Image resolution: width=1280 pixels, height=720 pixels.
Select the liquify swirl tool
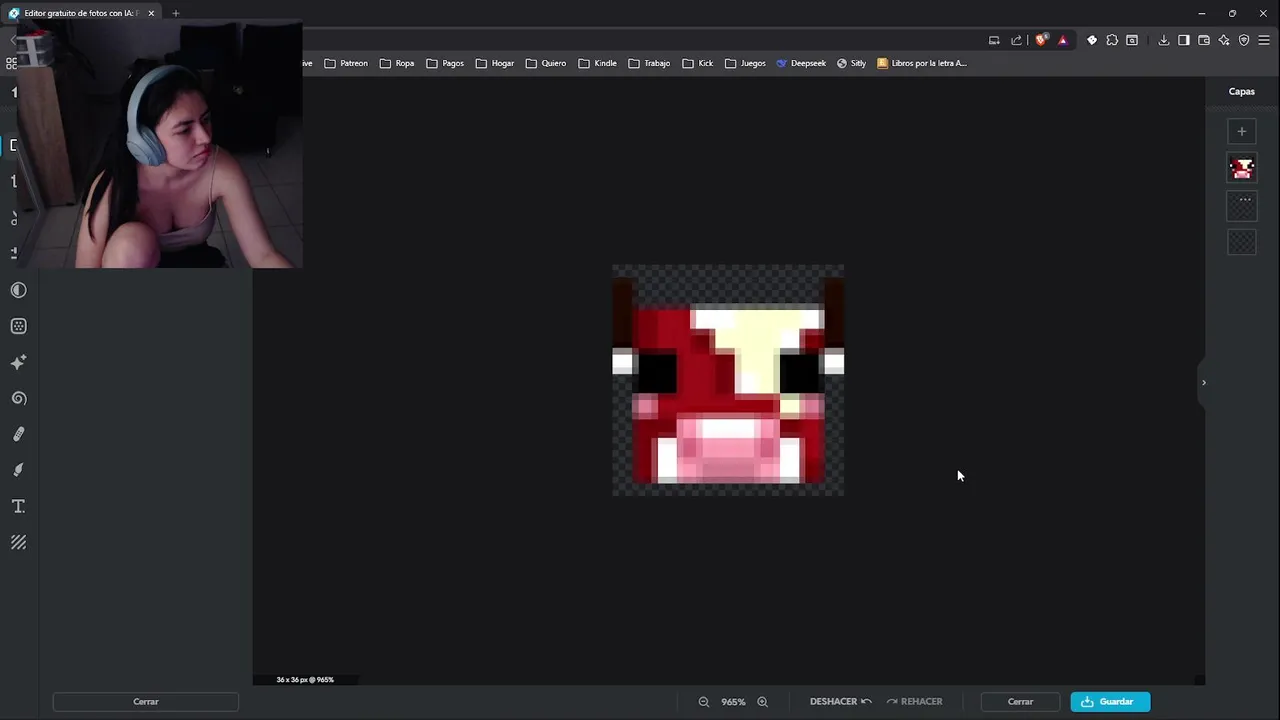(18, 398)
